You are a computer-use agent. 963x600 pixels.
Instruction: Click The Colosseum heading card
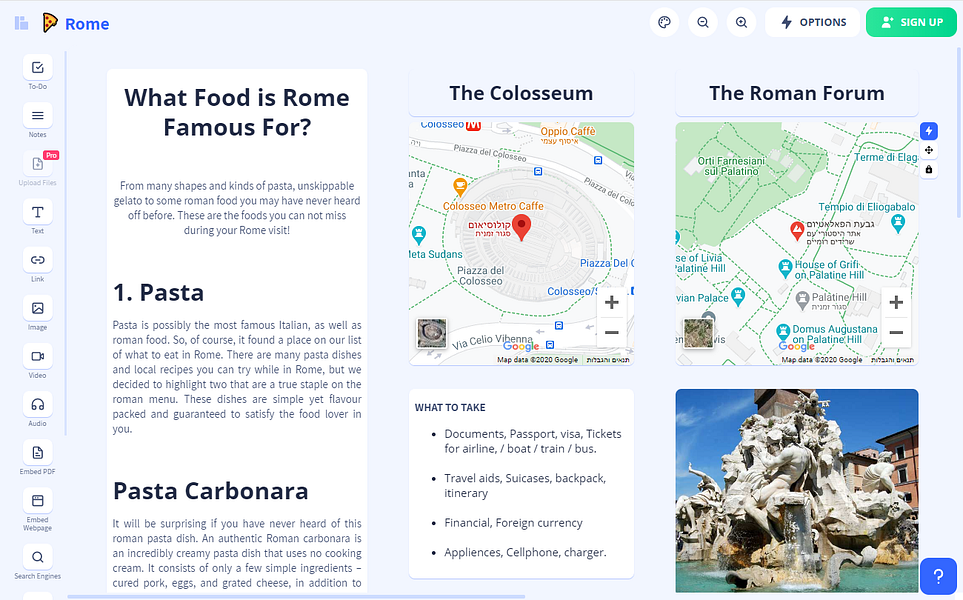click(521, 93)
